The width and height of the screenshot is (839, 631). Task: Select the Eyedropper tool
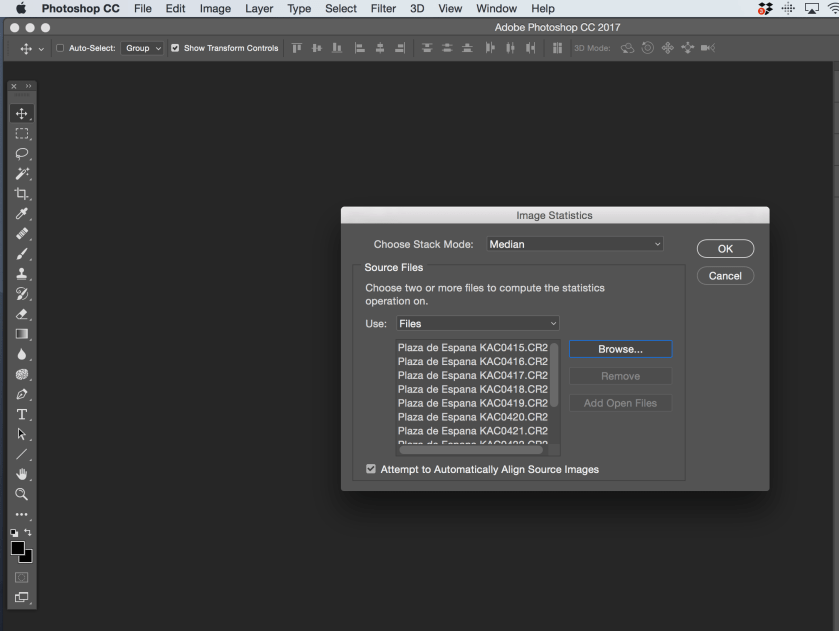click(21, 214)
